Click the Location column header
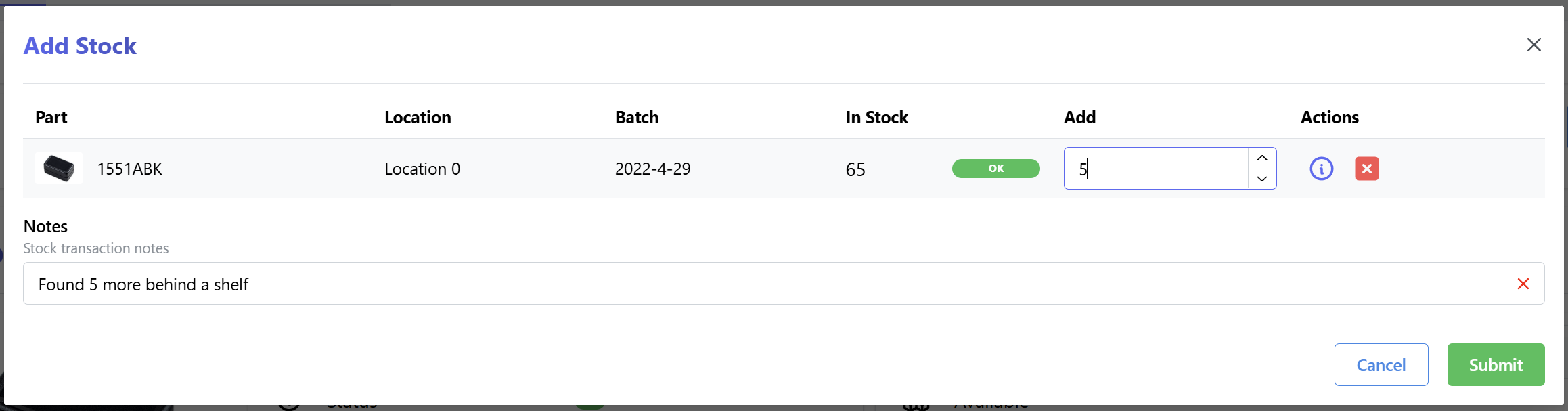 [x=418, y=117]
